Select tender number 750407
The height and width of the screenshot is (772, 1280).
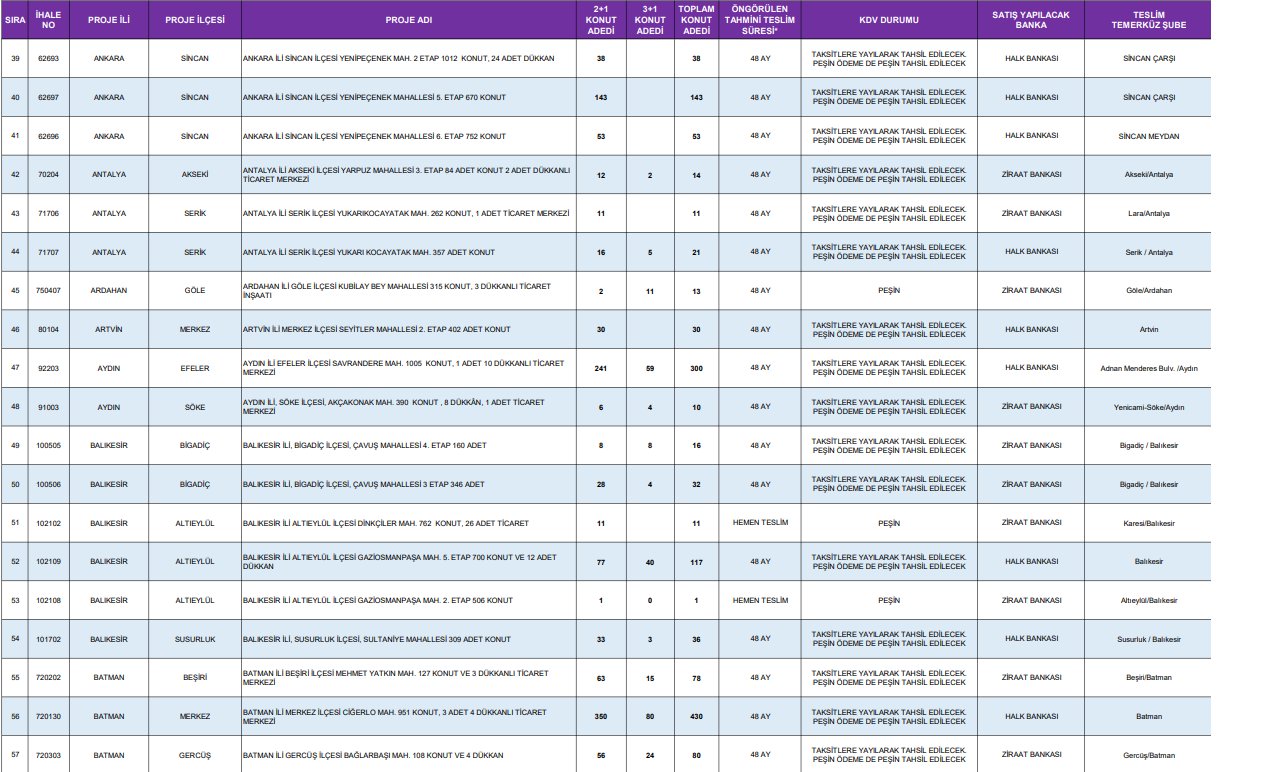pos(49,290)
